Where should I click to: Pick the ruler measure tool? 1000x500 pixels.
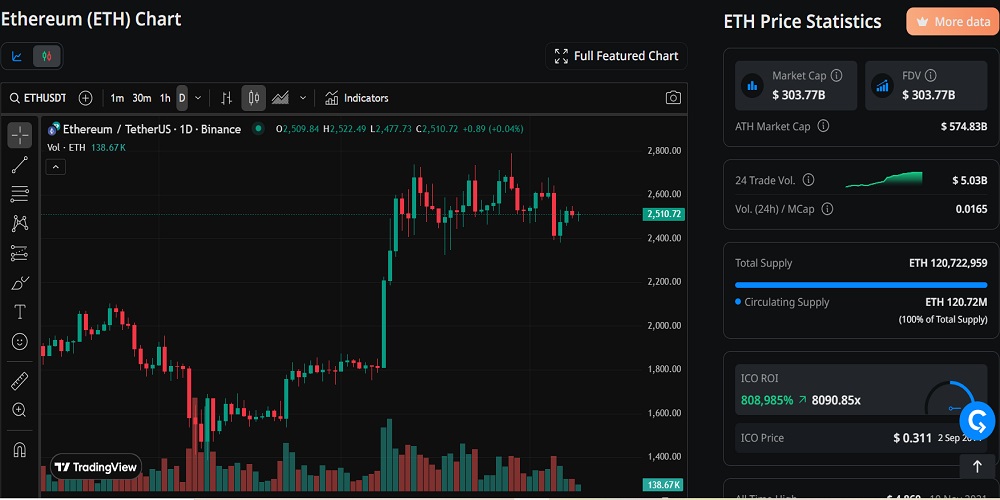[19, 382]
